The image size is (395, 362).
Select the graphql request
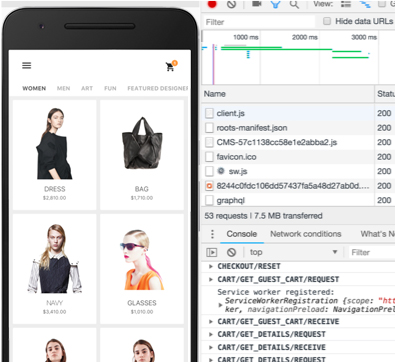298,200
